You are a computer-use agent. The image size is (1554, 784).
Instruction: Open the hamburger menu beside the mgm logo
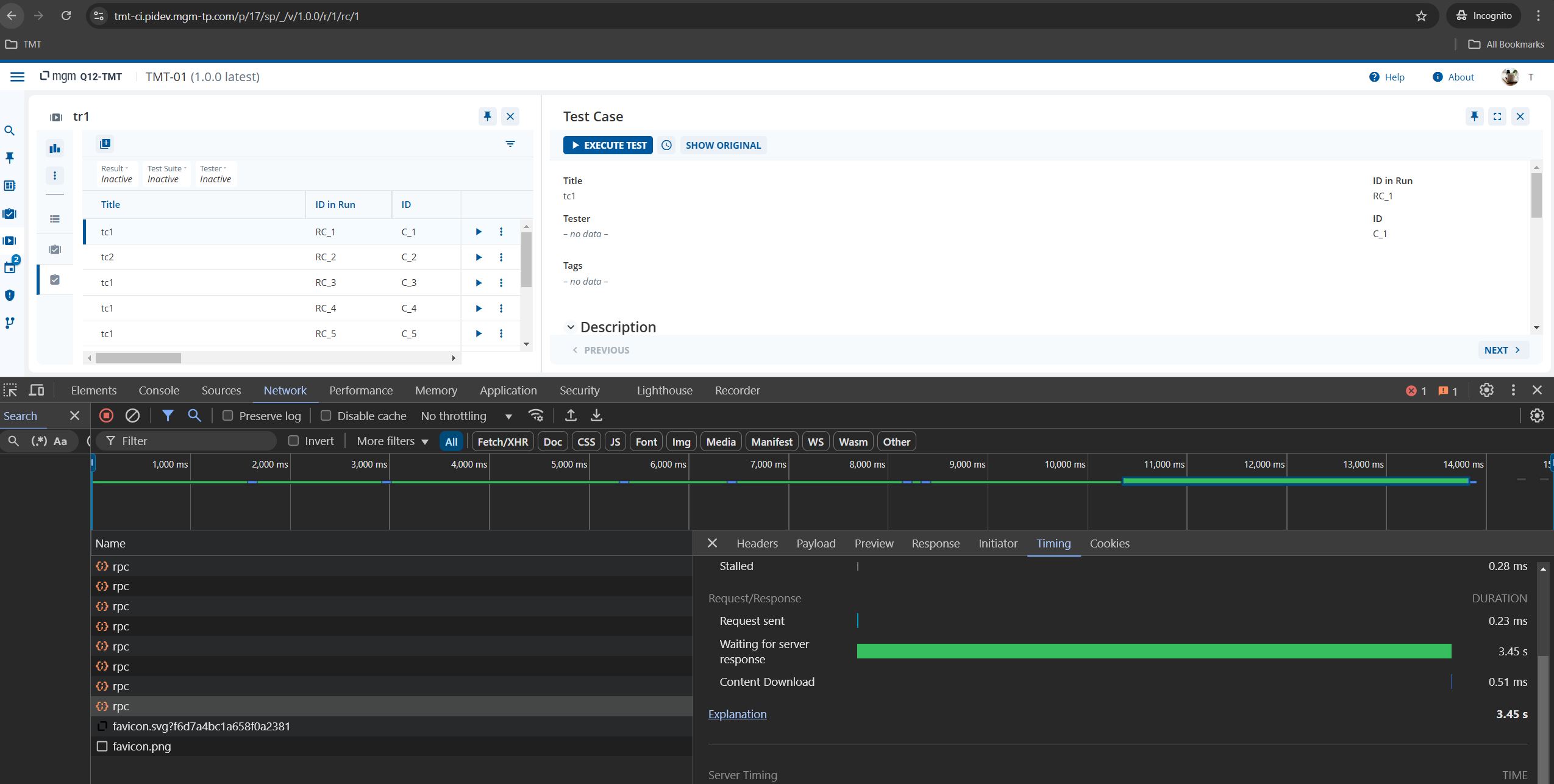pyautogui.click(x=17, y=77)
